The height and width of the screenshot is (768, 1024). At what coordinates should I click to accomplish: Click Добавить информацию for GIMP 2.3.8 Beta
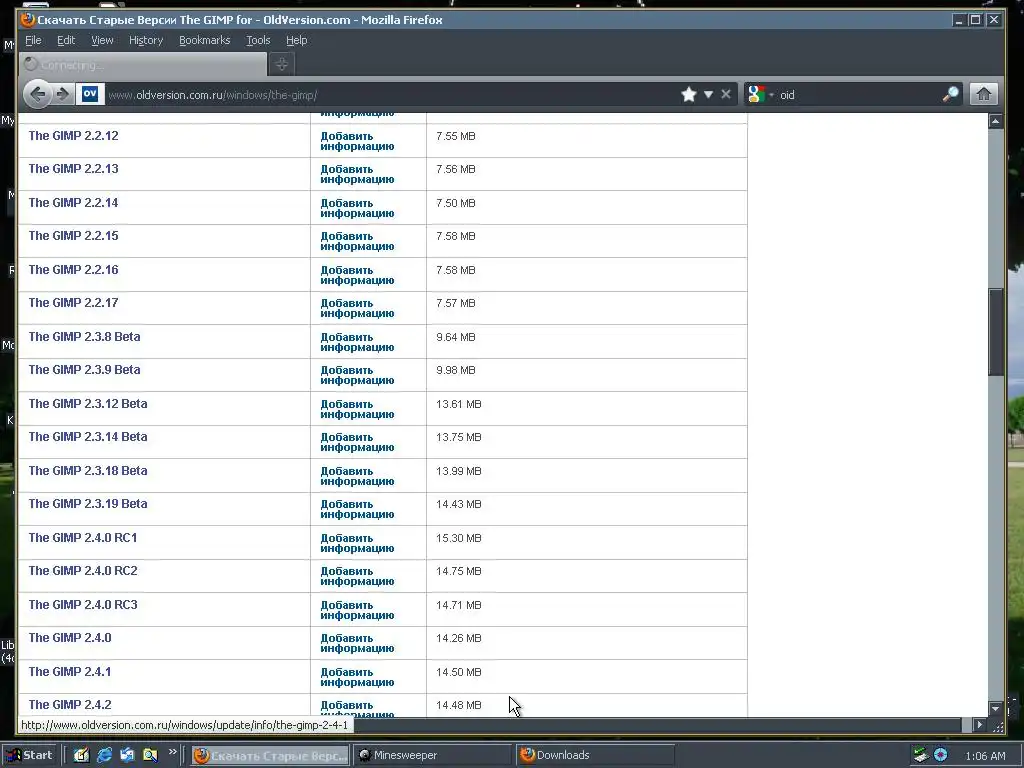[x=357, y=342]
